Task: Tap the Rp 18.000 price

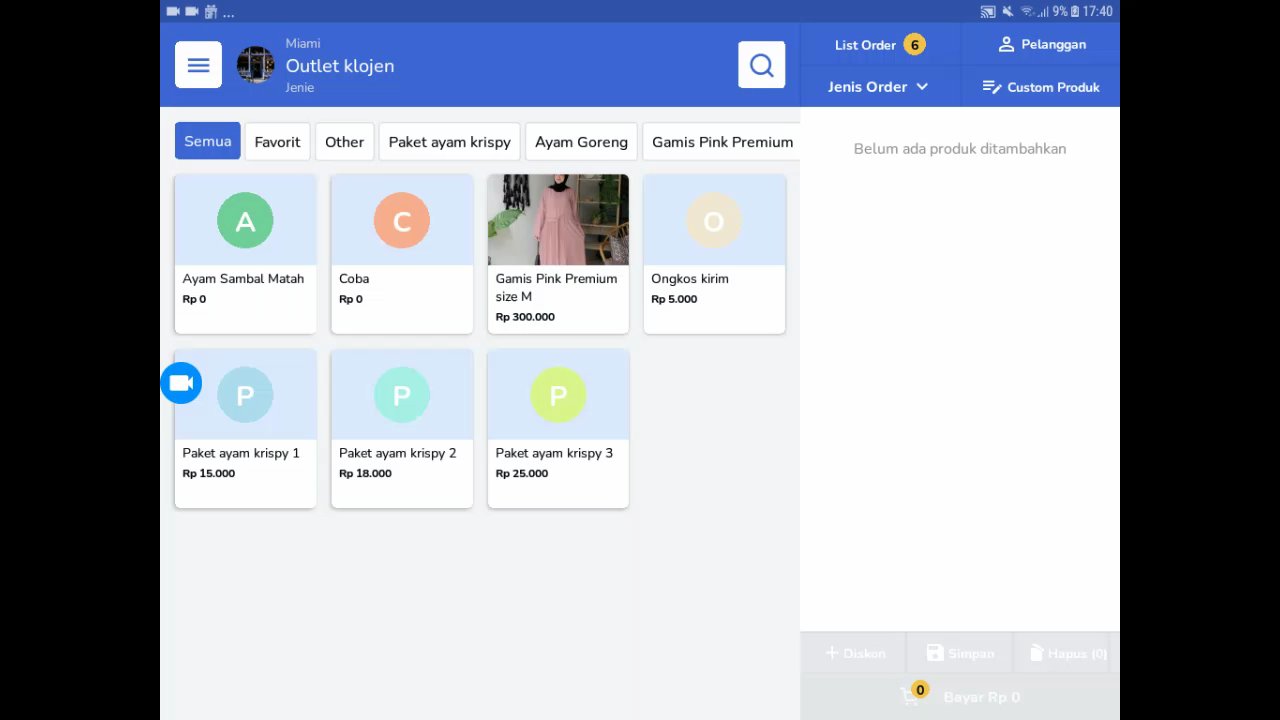Action: pyautogui.click(x=365, y=473)
